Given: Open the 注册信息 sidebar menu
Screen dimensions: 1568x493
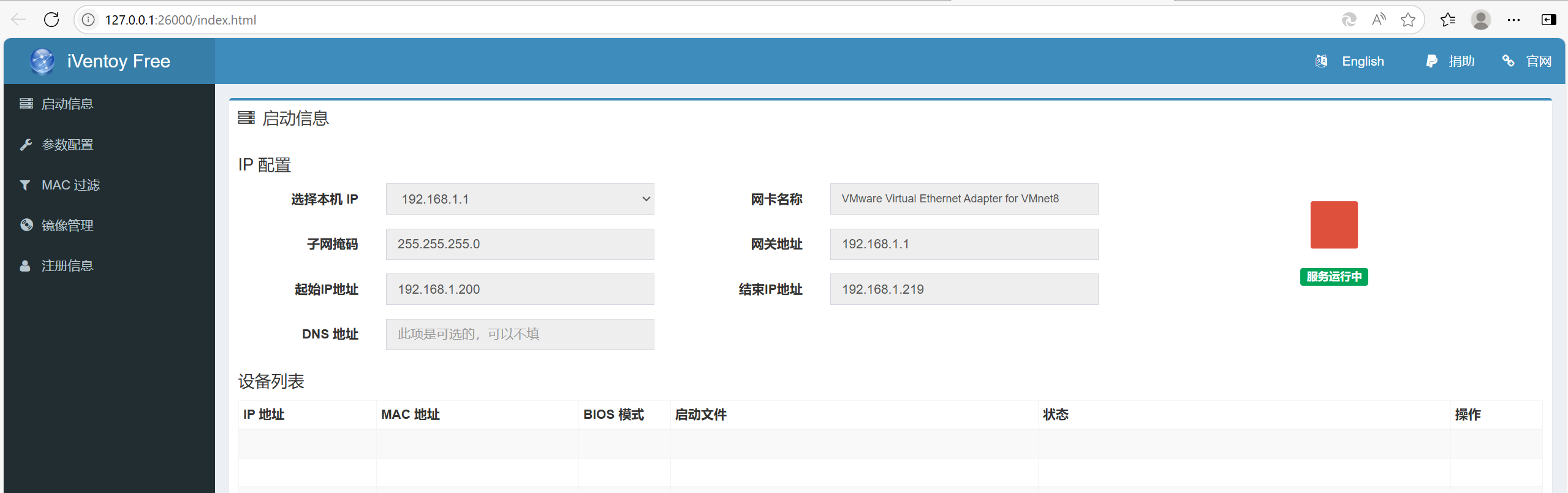Looking at the screenshot, I should [109, 266].
